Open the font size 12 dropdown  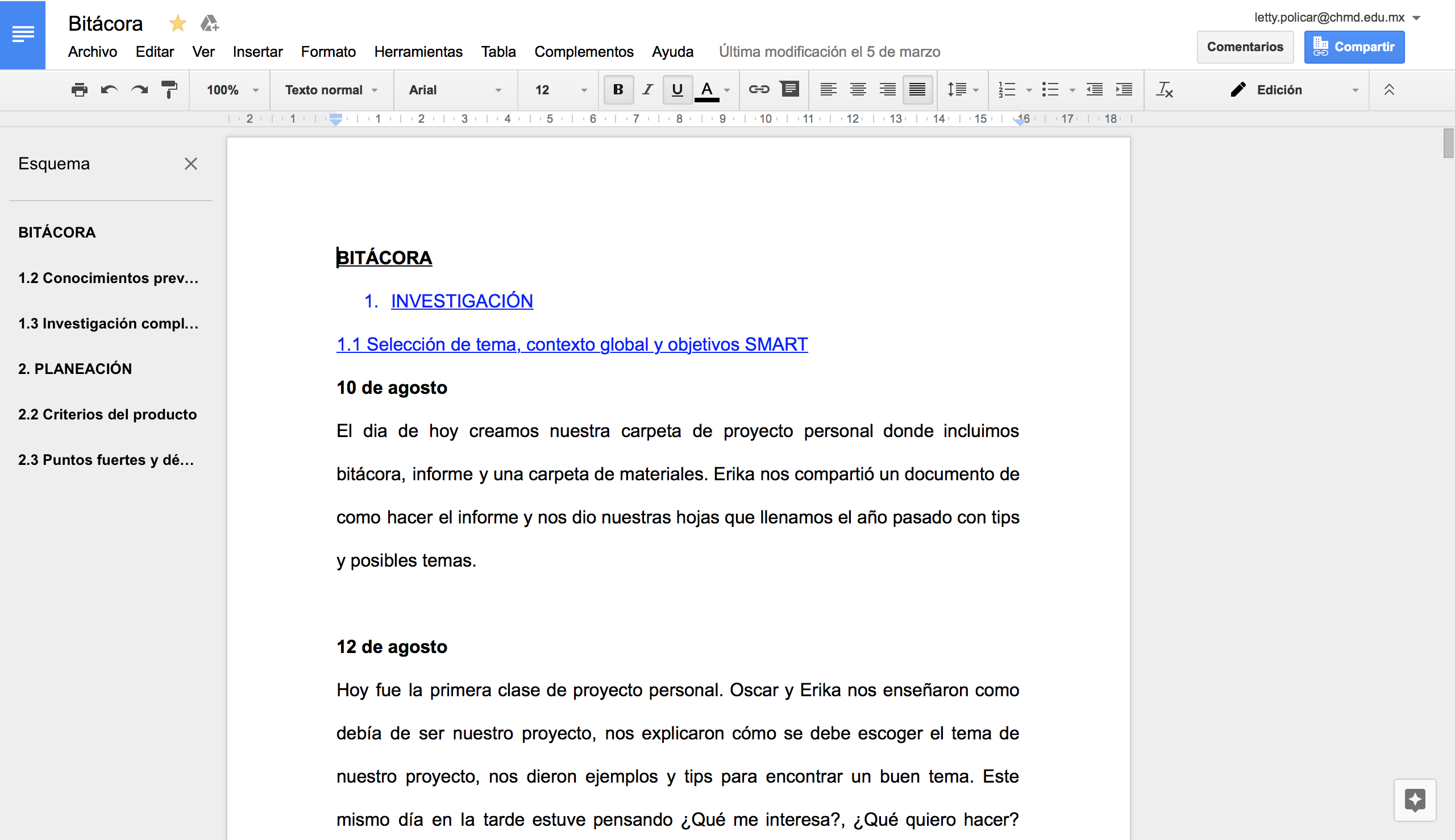tap(560, 89)
